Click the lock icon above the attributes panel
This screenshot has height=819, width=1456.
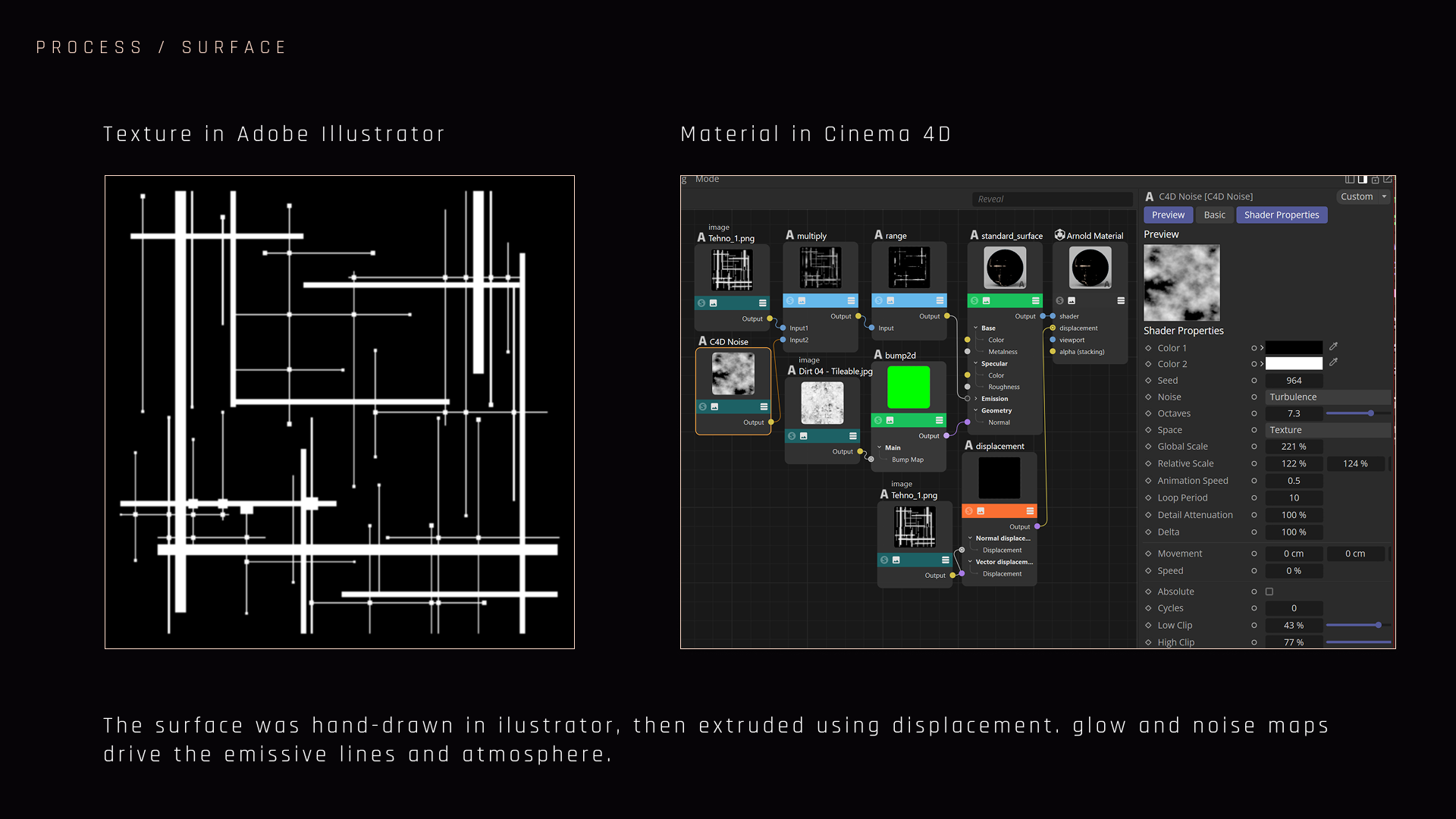pos(1375,180)
